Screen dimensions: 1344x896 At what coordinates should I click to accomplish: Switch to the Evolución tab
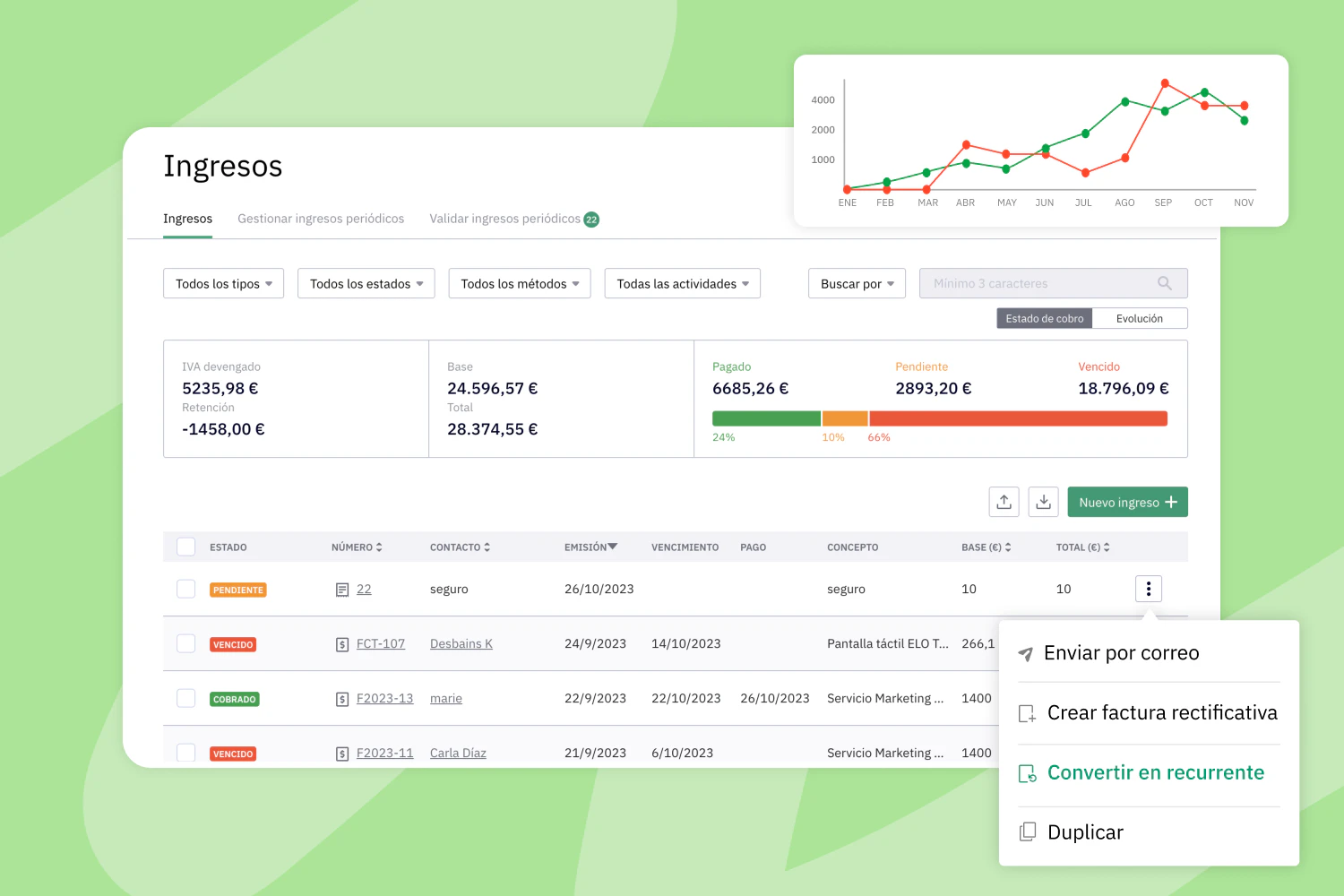pyautogui.click(x=1140, y=318)
